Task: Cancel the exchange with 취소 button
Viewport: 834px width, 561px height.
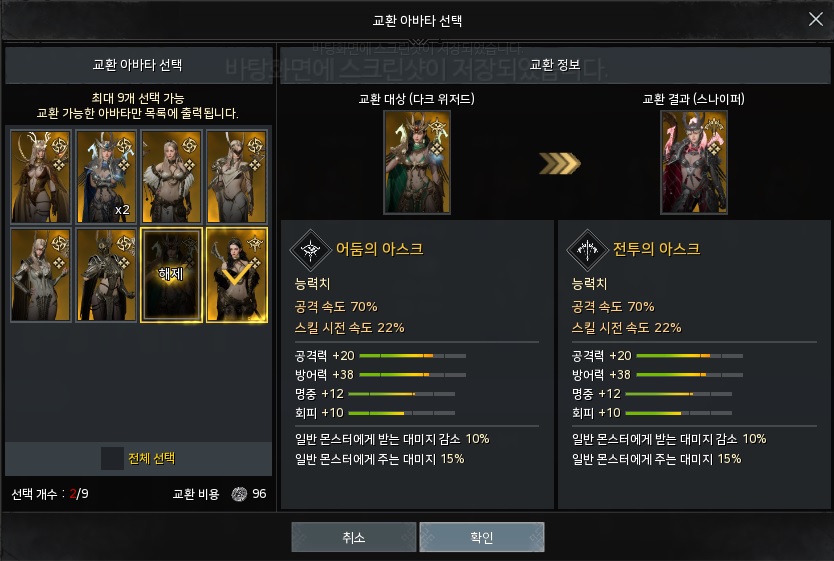Action: pyautogui.click(x=354, y=537)
